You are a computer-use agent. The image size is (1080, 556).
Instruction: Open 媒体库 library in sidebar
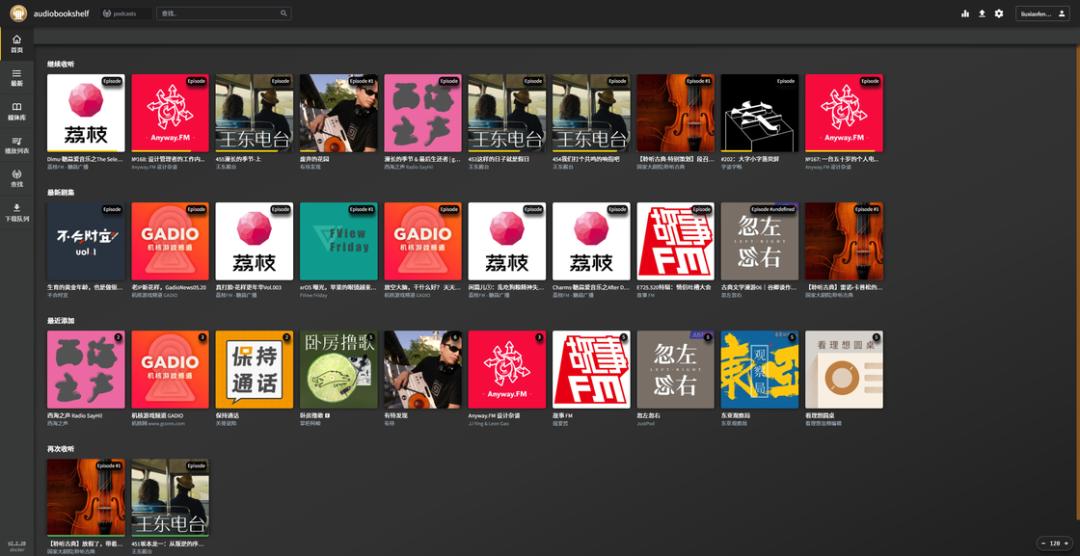[17, 111]
